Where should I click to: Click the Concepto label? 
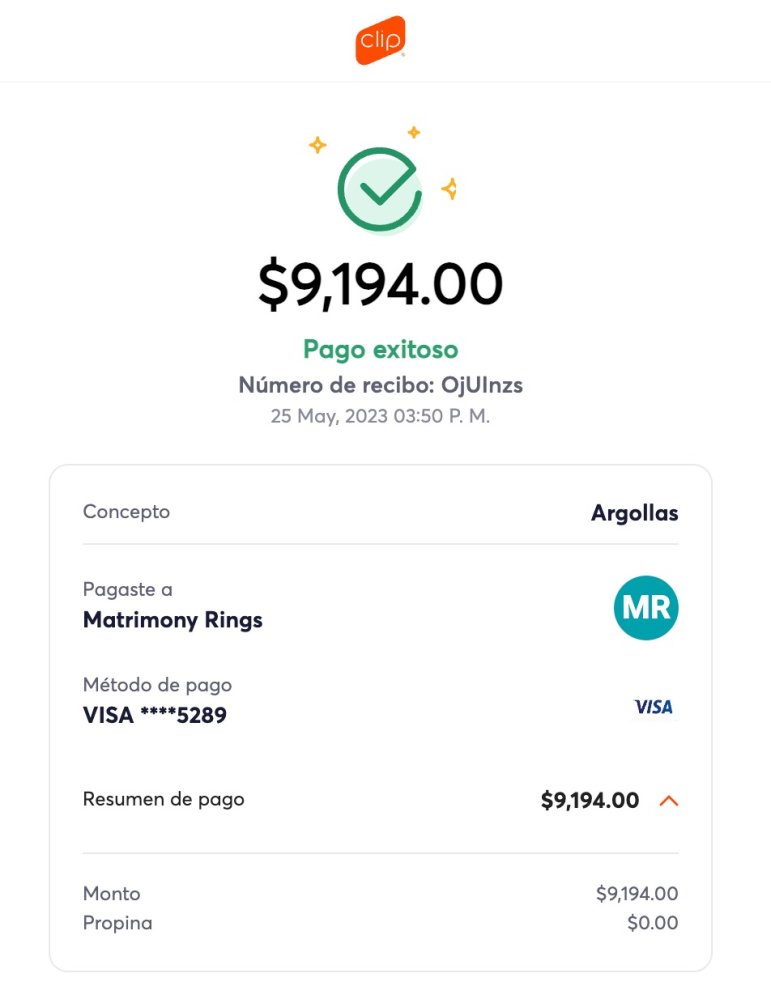126,512
